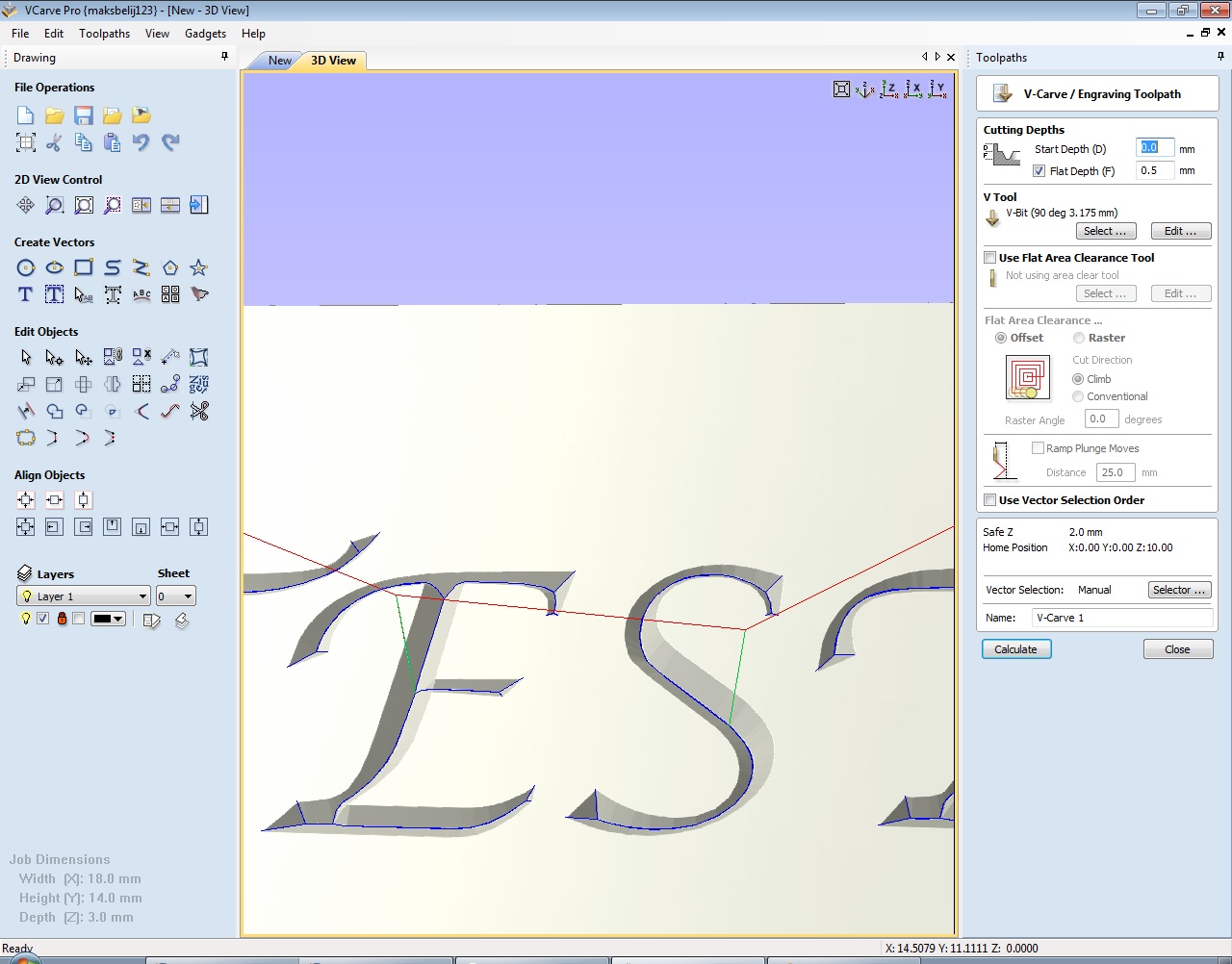
Task: Select the Conventional cut direction
Action: (x=1078, y=396)
